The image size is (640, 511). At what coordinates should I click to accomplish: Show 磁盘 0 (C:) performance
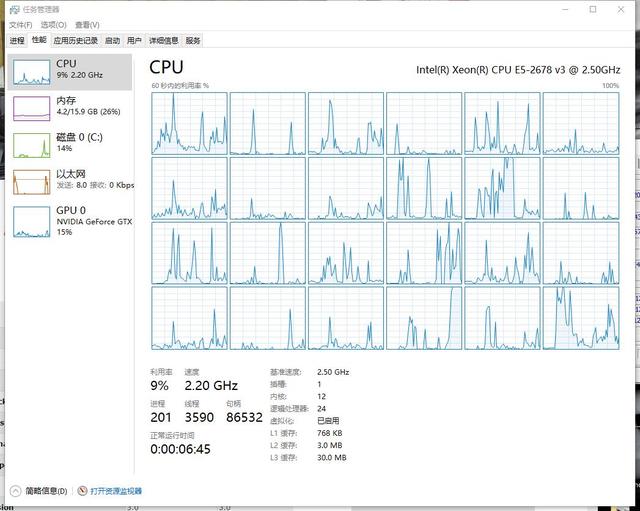coord(70,145)
